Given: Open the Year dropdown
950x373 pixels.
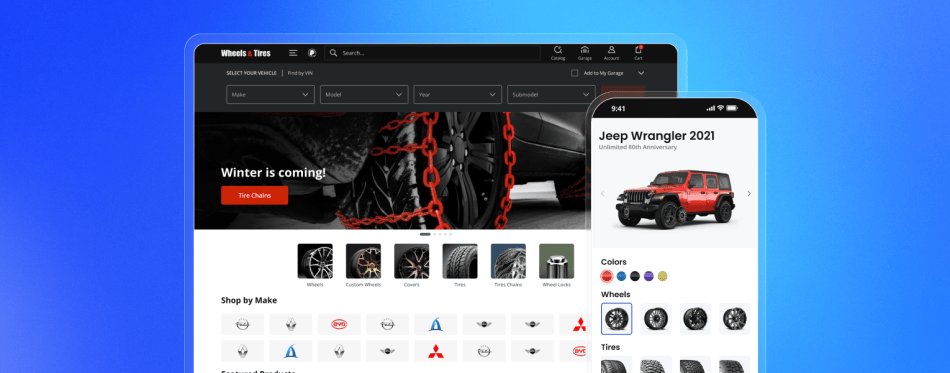Looking at the screenshot, I should pyautogui.click(x=457, y=94).
